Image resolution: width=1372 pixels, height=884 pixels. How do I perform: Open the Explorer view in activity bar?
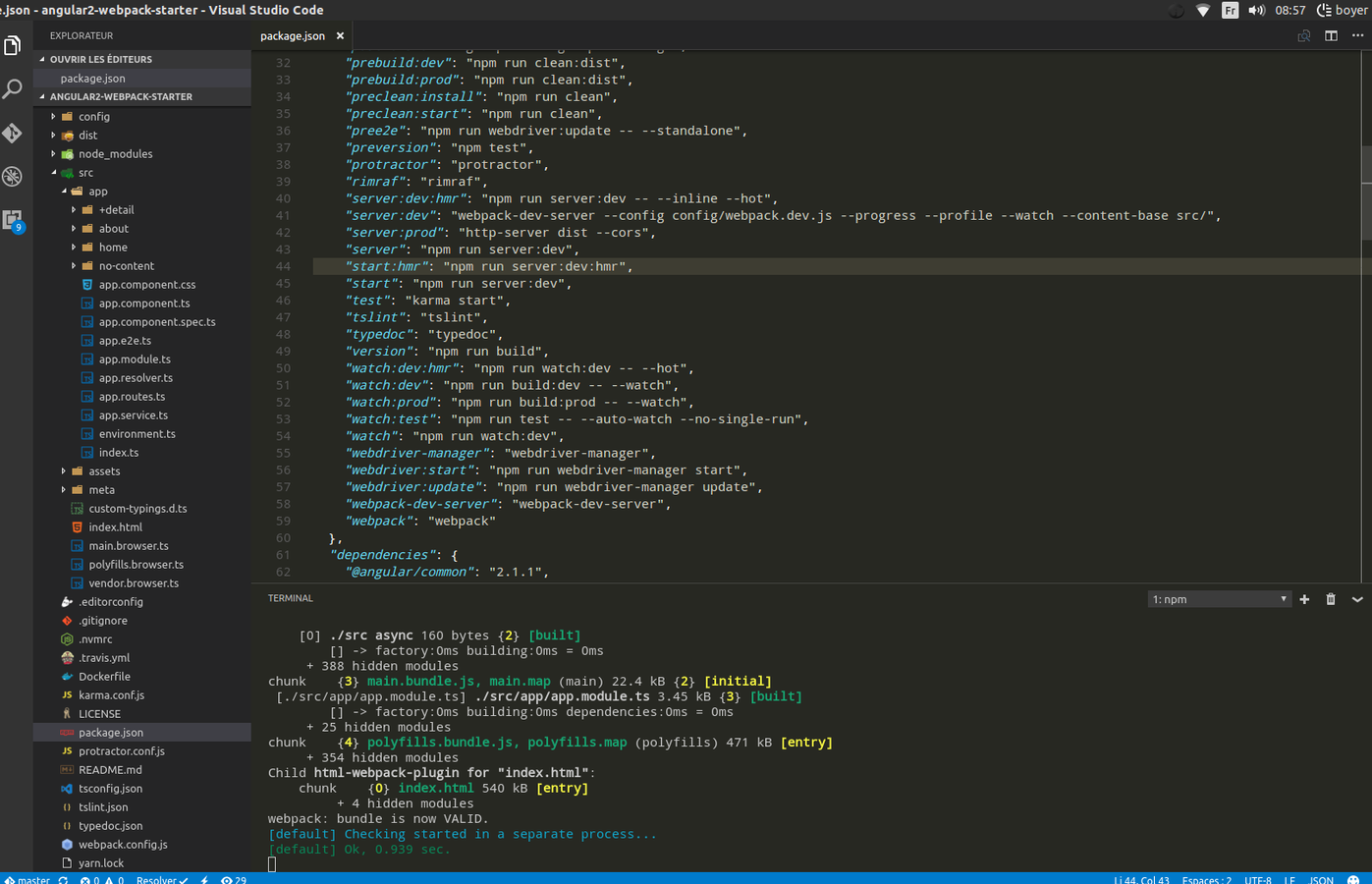click(13, 45)
